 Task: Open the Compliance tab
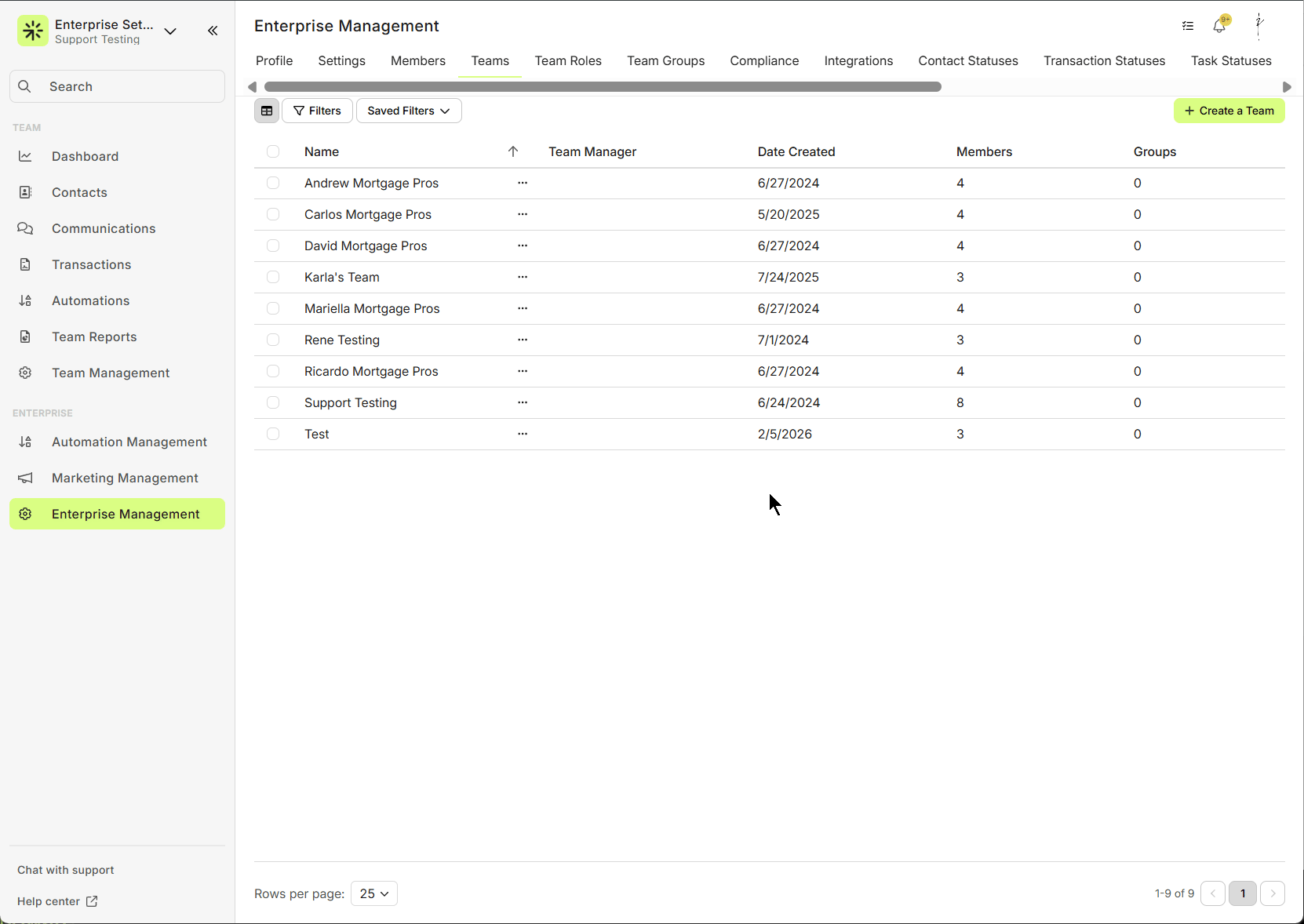pyautogui.click(x=764, y=60)
